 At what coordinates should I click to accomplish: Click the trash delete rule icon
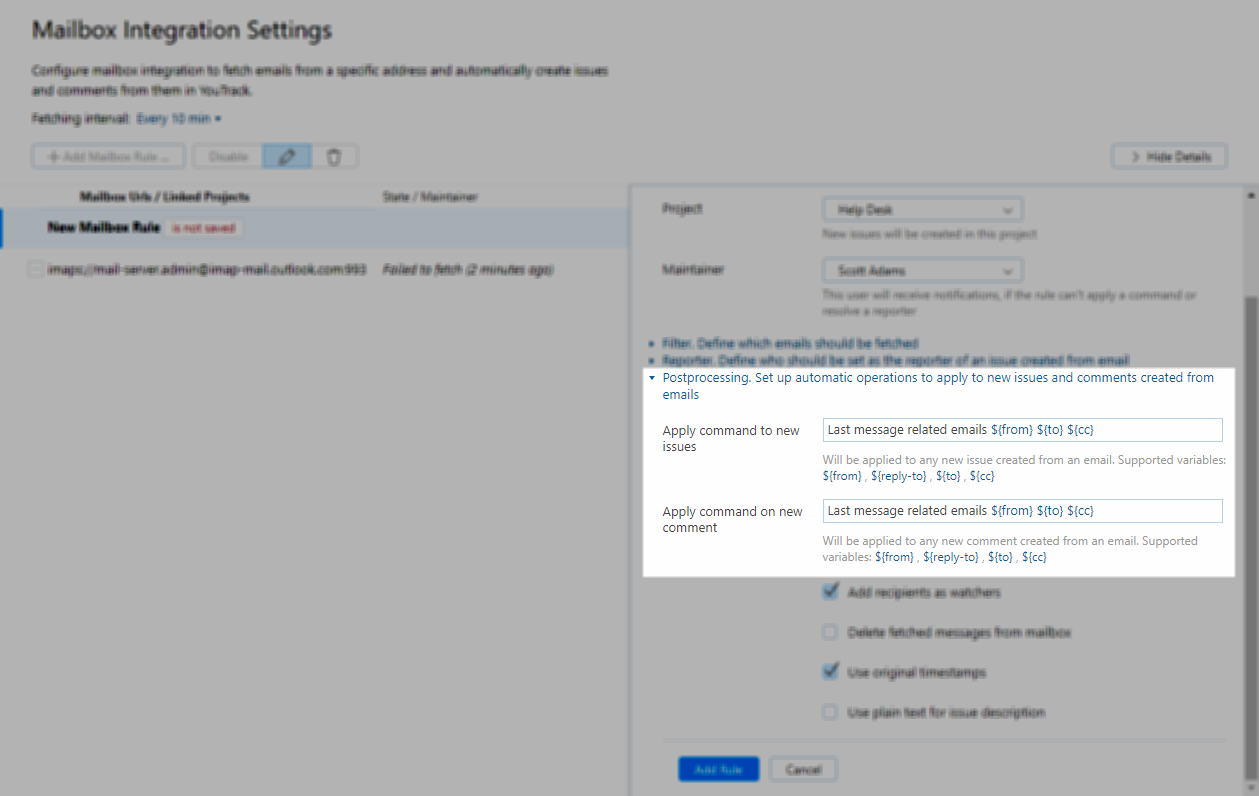tap(335, 156)
